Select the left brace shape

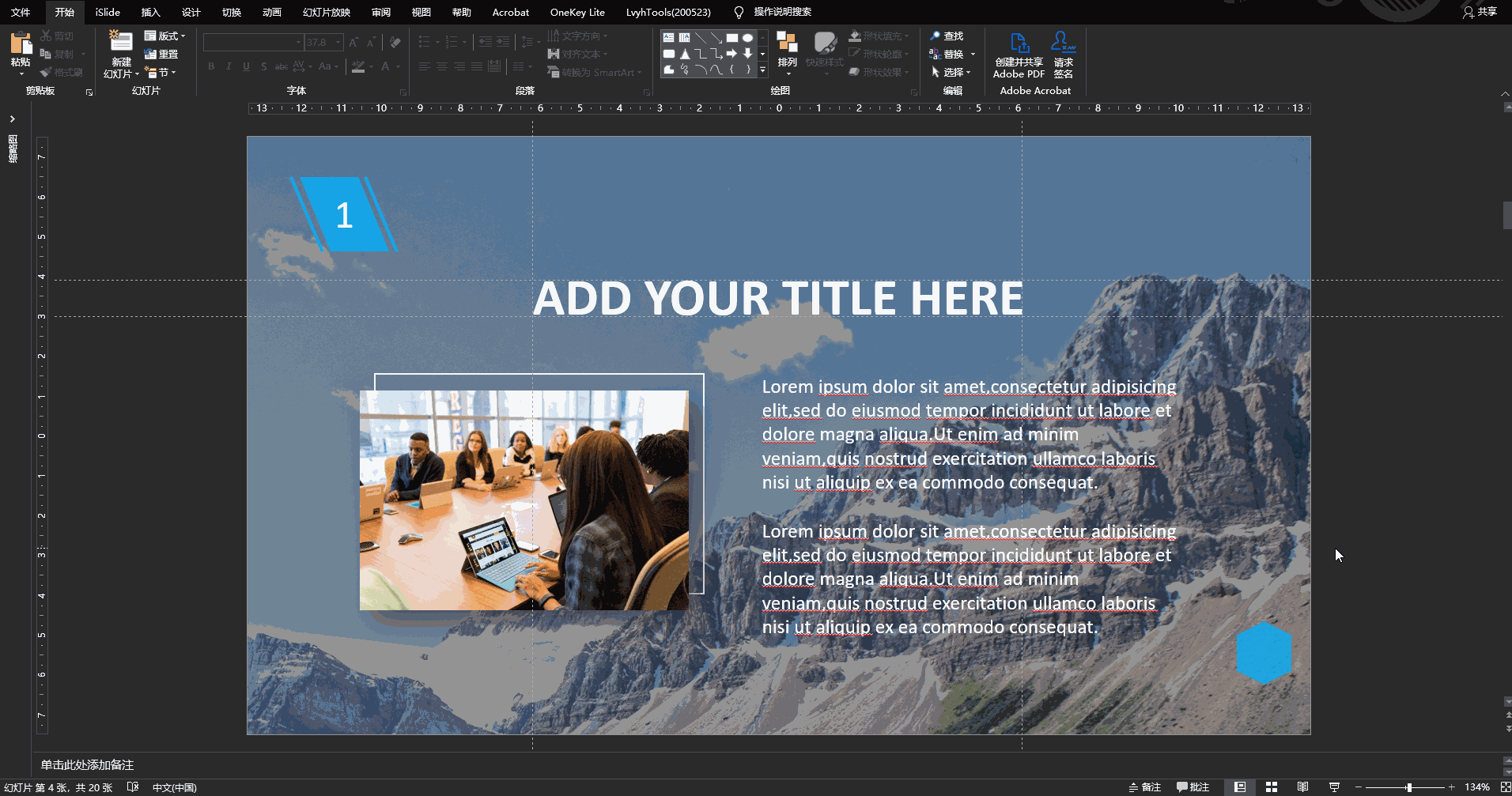(x=732, y=70)
